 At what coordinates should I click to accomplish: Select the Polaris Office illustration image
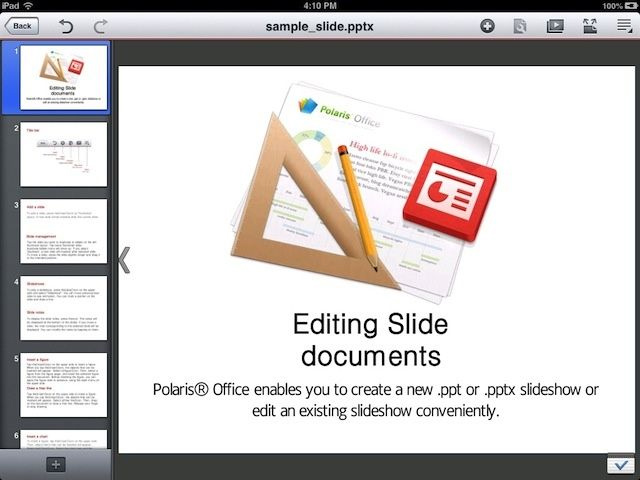point(364,192)
